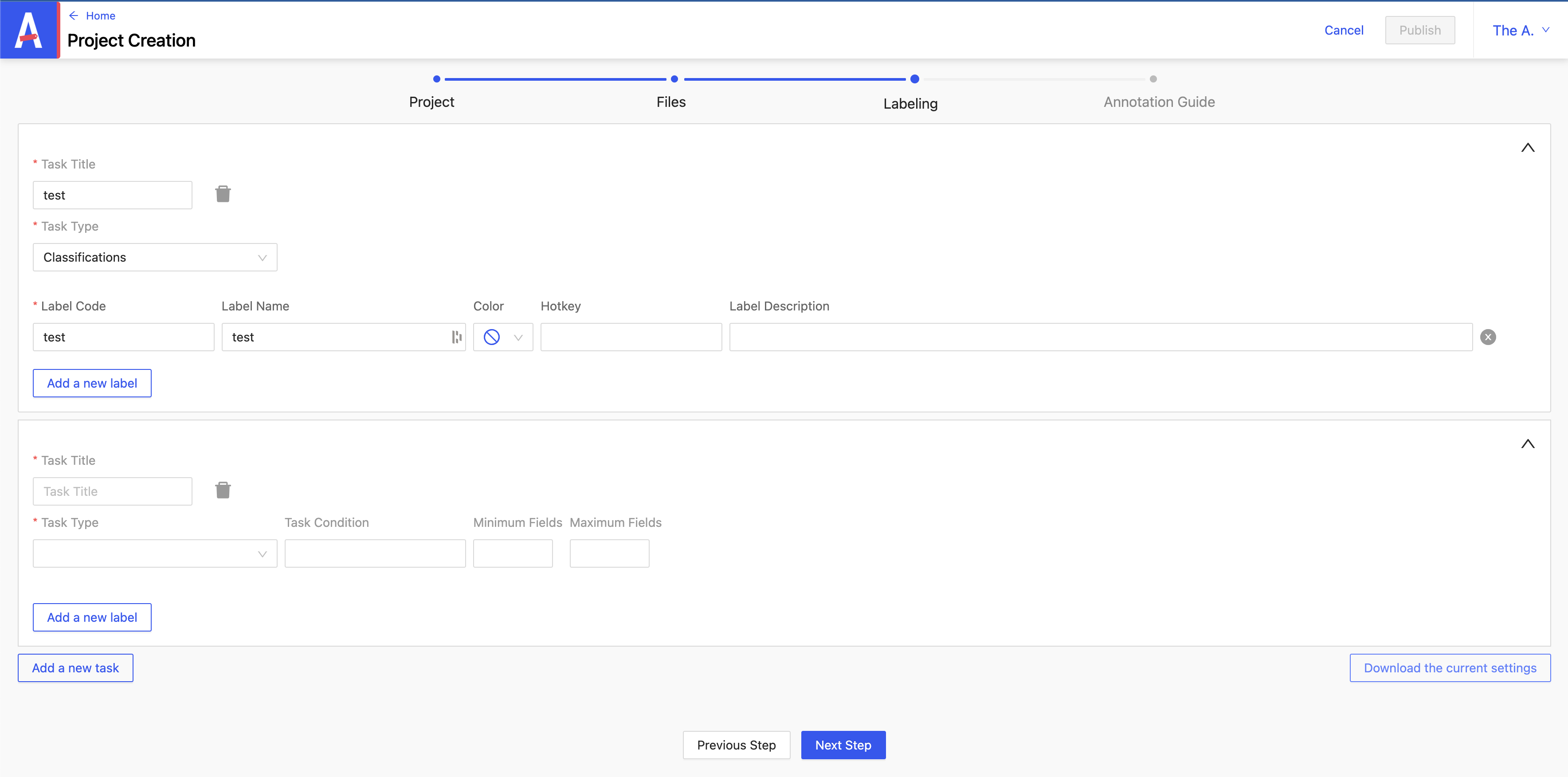
Task: Click the delete icon on second task
Action: [x=223, y=490]
